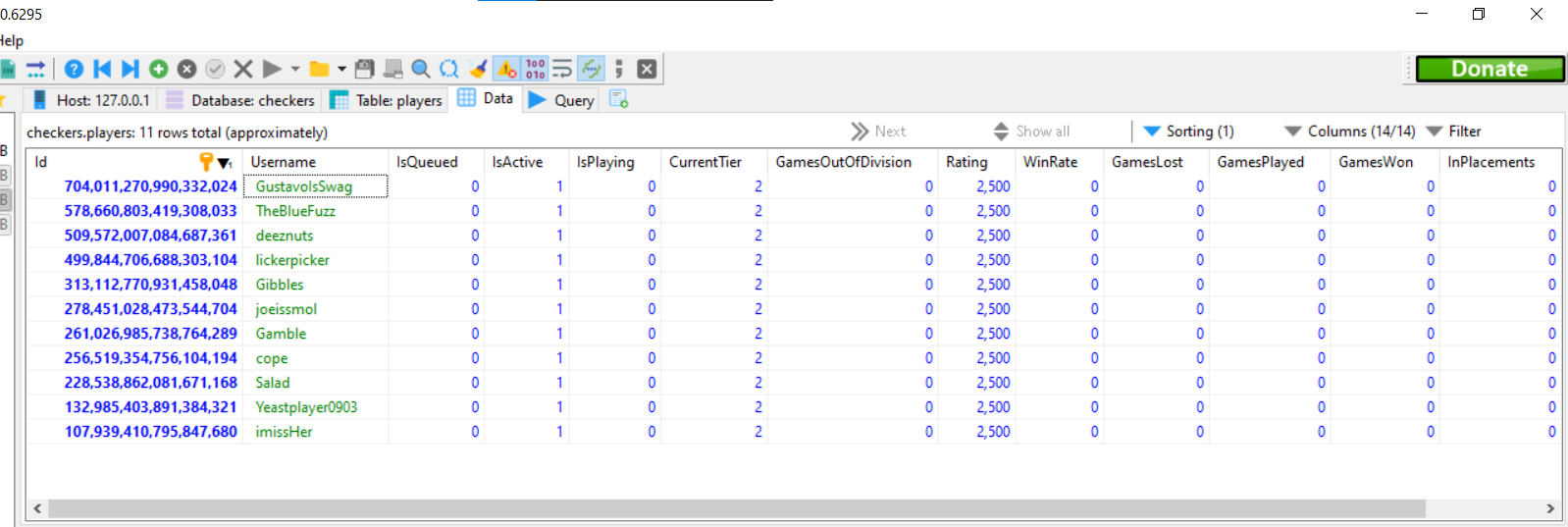Click the GamesOutOfDivision column header
Viewport: 1568px width, 527px height.
tap(853, 162)
